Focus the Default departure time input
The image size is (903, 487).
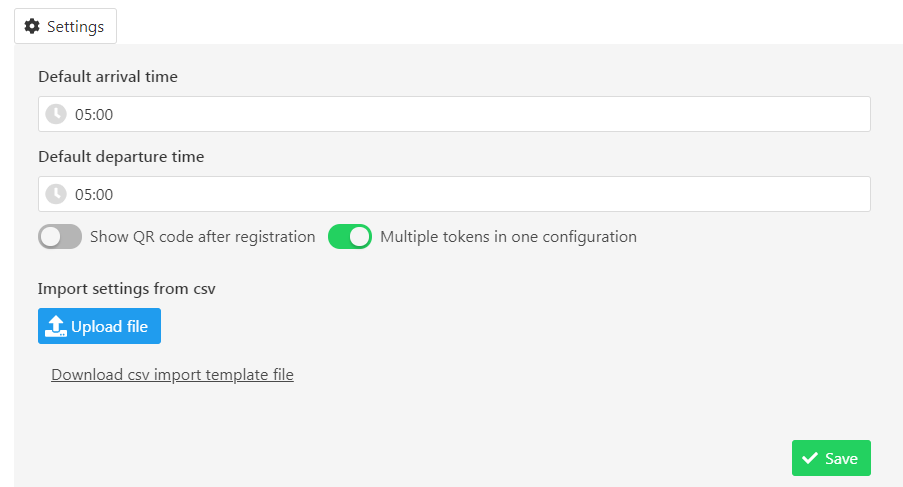(x=470, y=194)
